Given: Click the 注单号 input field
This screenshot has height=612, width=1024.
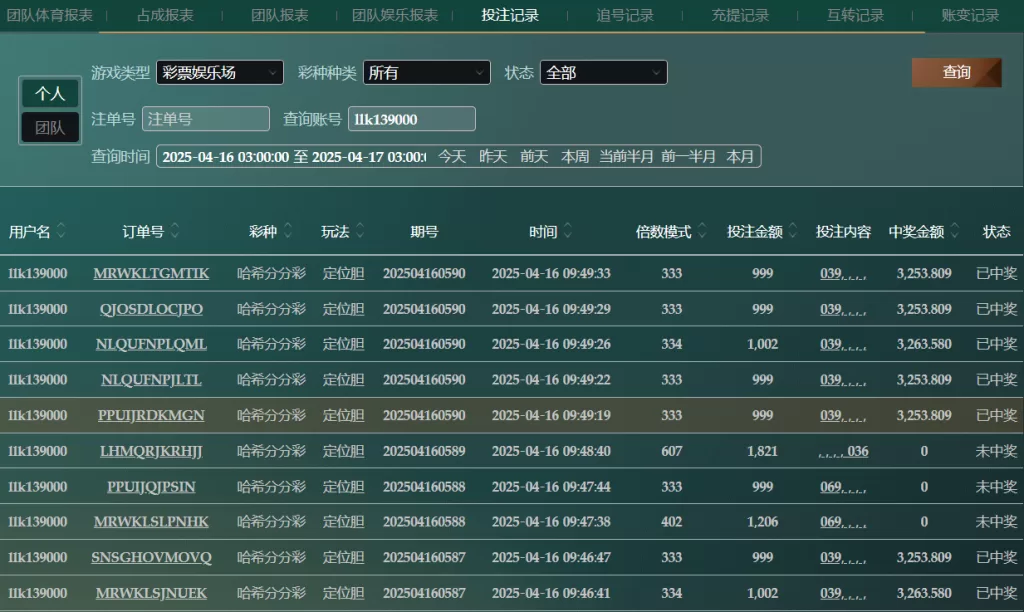Looking at the screenshot, I should click(x=206, y=119).
